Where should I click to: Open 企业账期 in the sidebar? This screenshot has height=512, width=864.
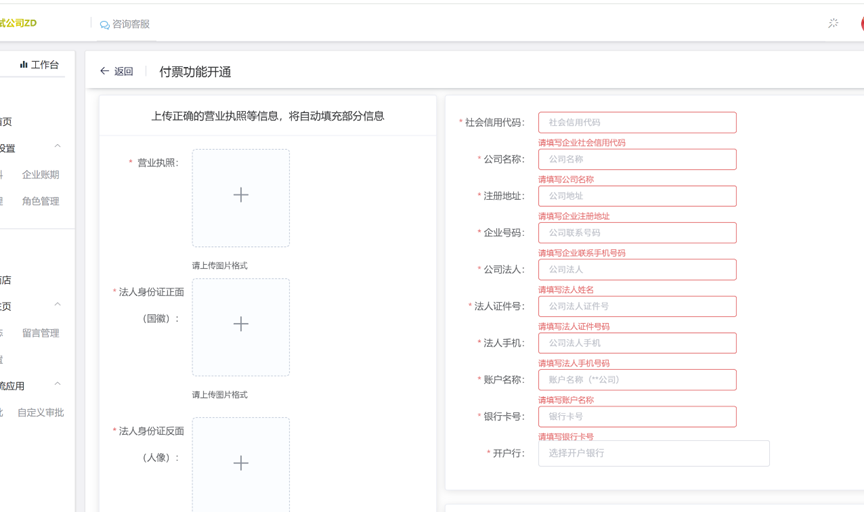[41, 175]
